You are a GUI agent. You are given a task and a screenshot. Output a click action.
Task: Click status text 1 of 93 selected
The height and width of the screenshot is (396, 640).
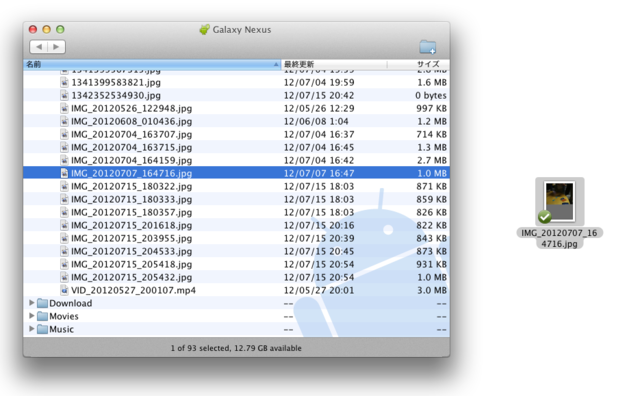200,348
